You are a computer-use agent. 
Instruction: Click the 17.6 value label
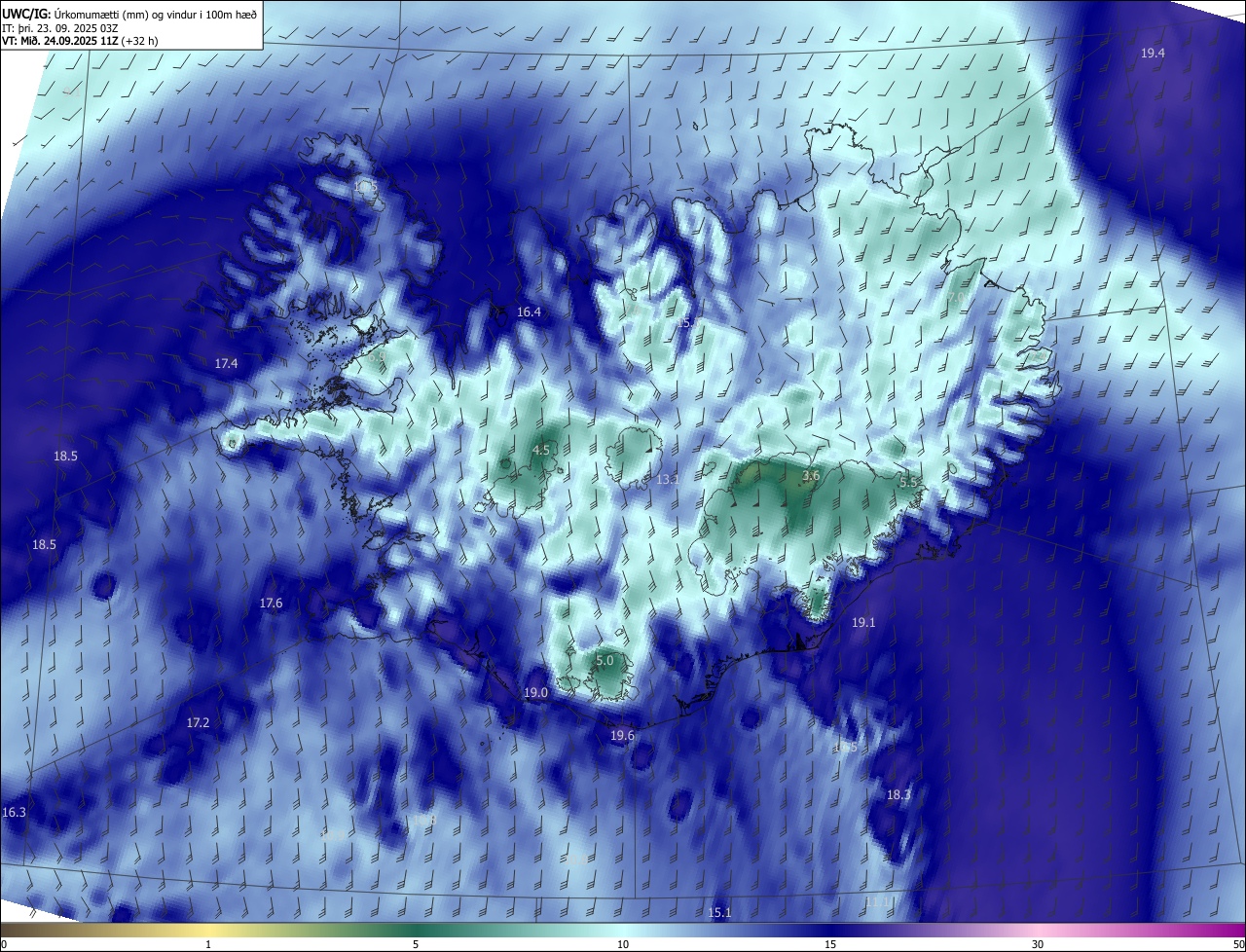pyautogui.click(x=271, y=604)
